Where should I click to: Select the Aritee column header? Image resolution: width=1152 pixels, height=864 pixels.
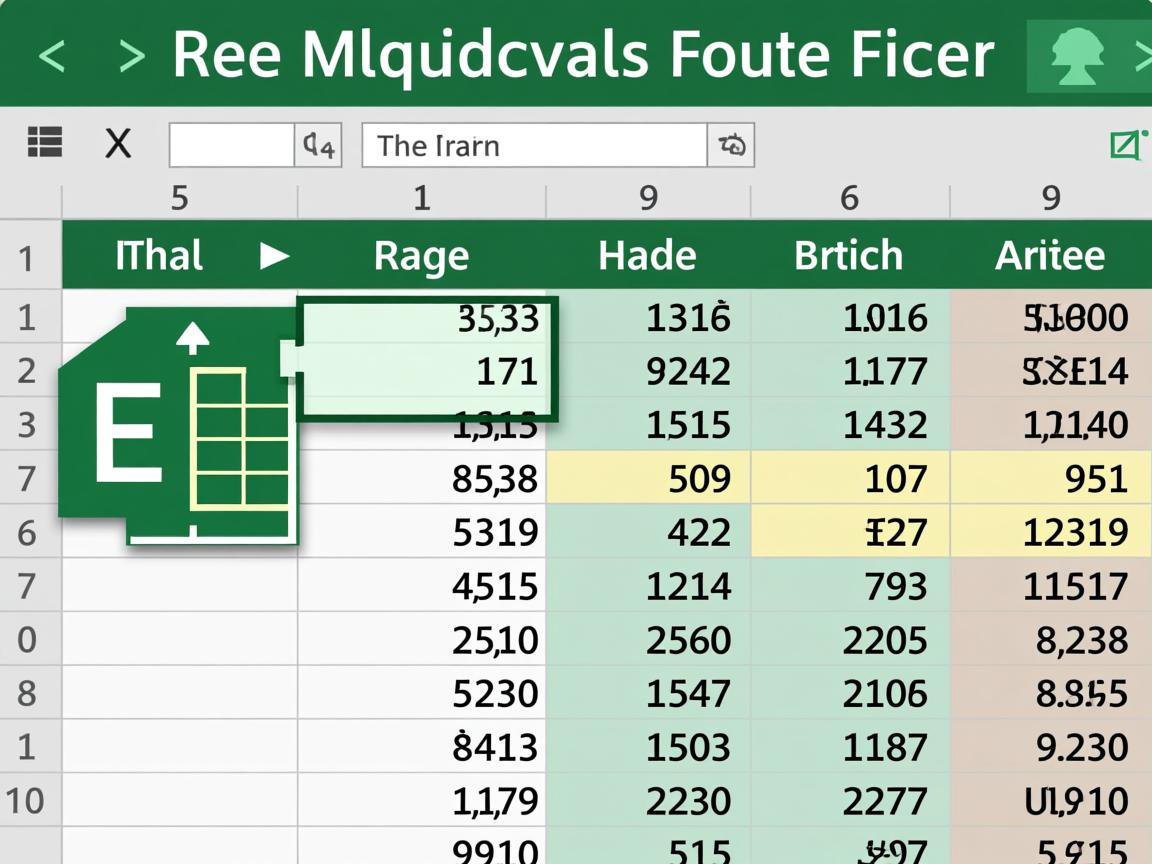pyautogui.click(x=1049, y=256)
